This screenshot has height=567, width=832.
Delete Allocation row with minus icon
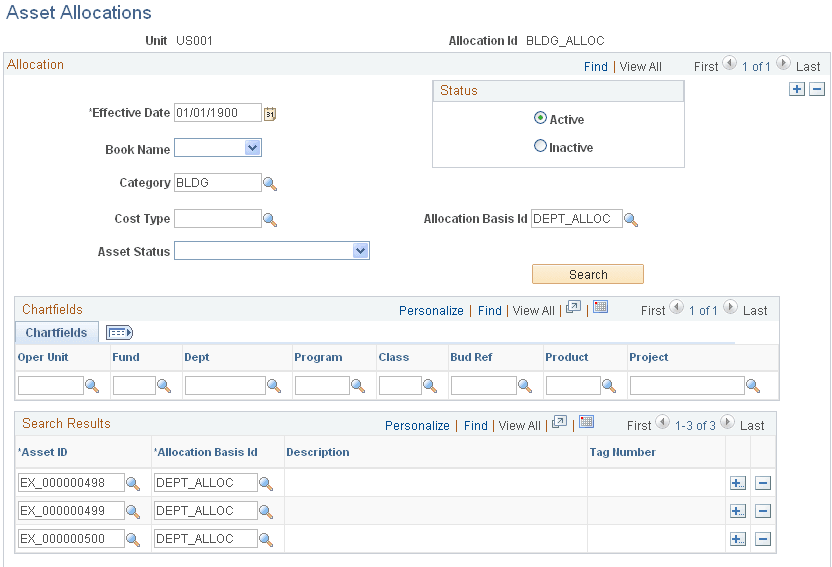click(817, 89)
